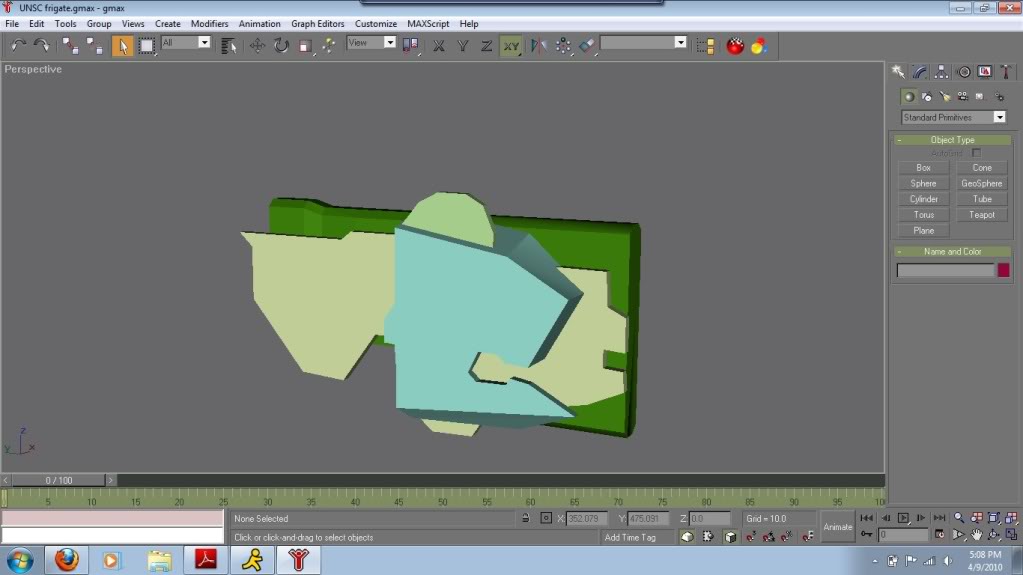Image resolution: width=1023 pixels, height=575 pixels.
Task: Toggle the Animate mode button
Action: (838, 527)
